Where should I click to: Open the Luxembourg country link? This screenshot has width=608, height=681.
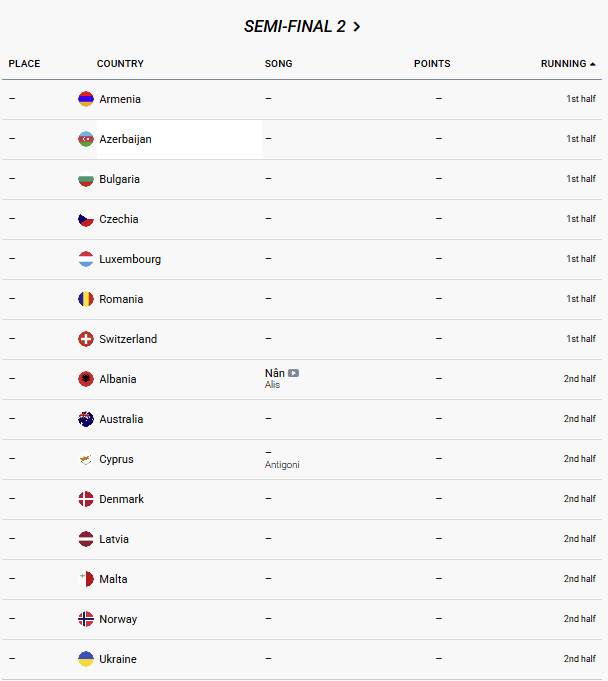click(x=130, y=259)
